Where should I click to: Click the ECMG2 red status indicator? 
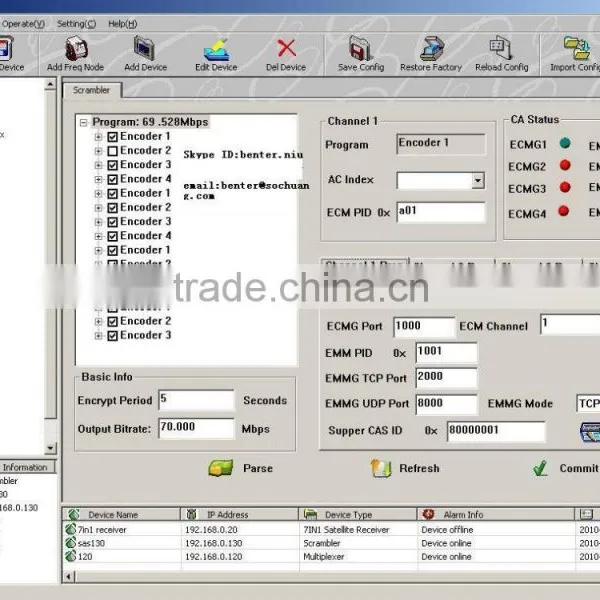pos(565,165)
